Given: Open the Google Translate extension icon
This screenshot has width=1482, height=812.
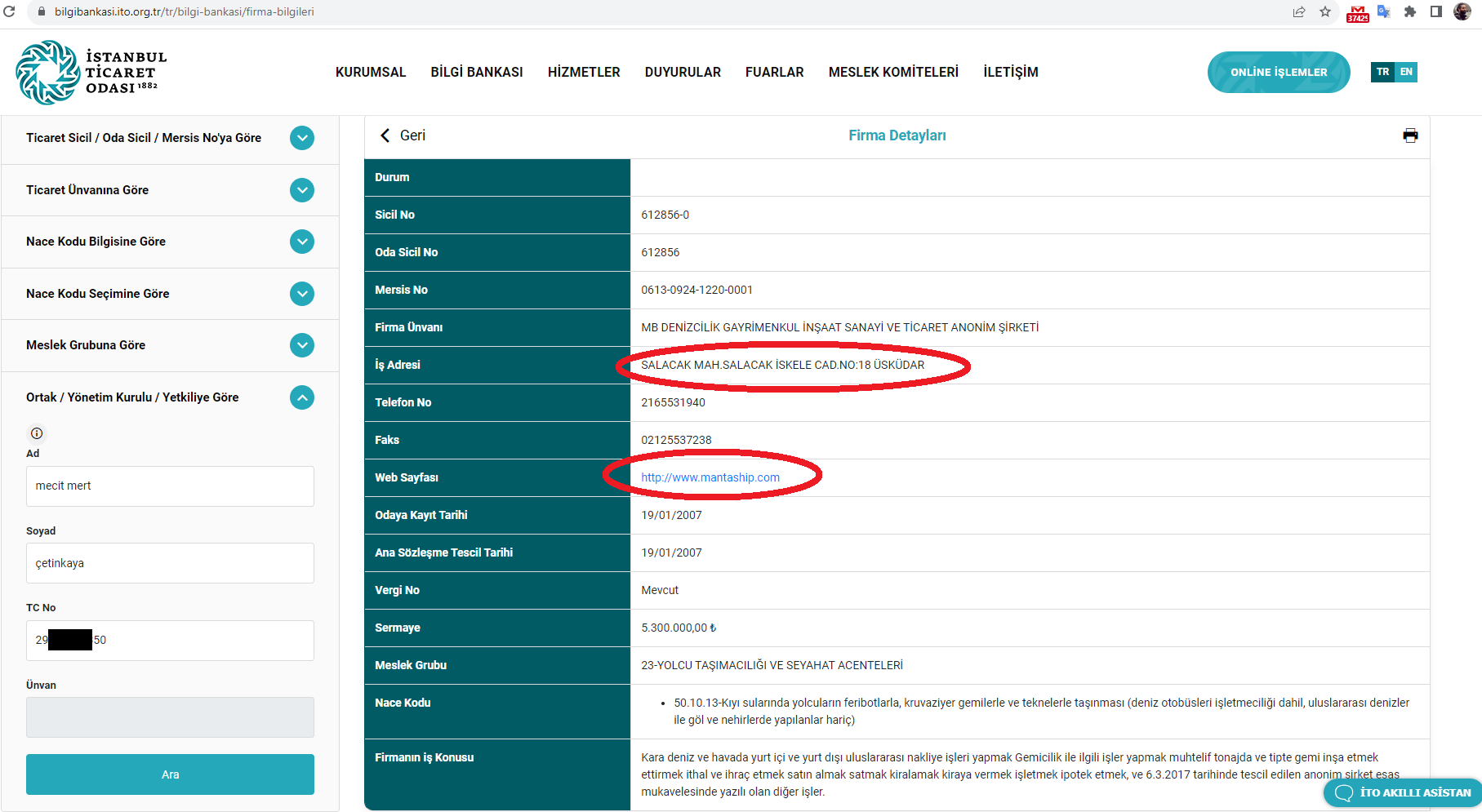Looking at the screenshot, I should pos(1384,11).
